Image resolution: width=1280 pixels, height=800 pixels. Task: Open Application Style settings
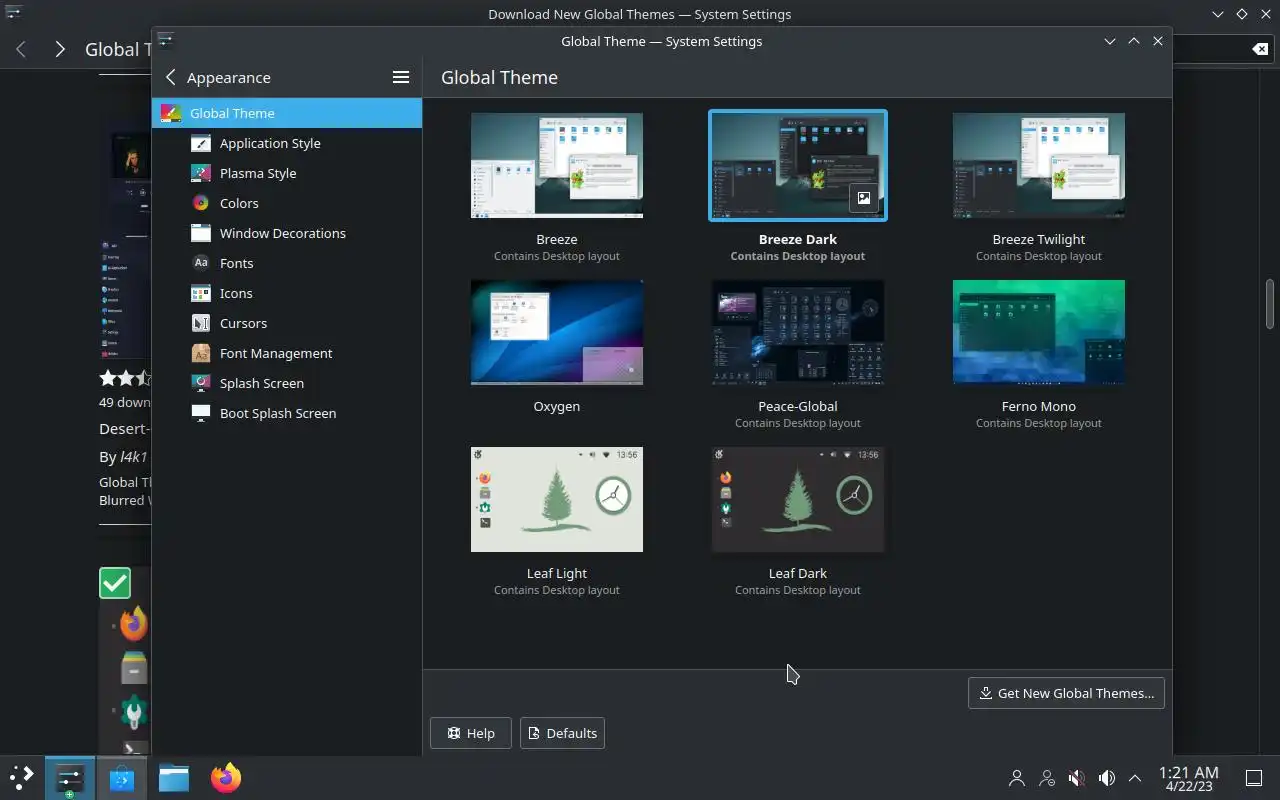[x=287, y=143]
